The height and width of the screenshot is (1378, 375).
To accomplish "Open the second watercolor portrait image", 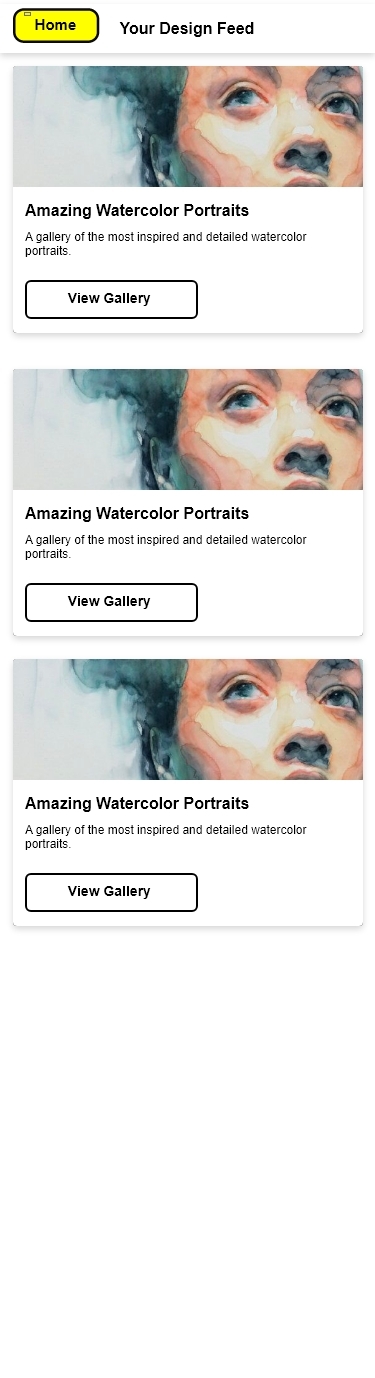I will tap(188, 429).
